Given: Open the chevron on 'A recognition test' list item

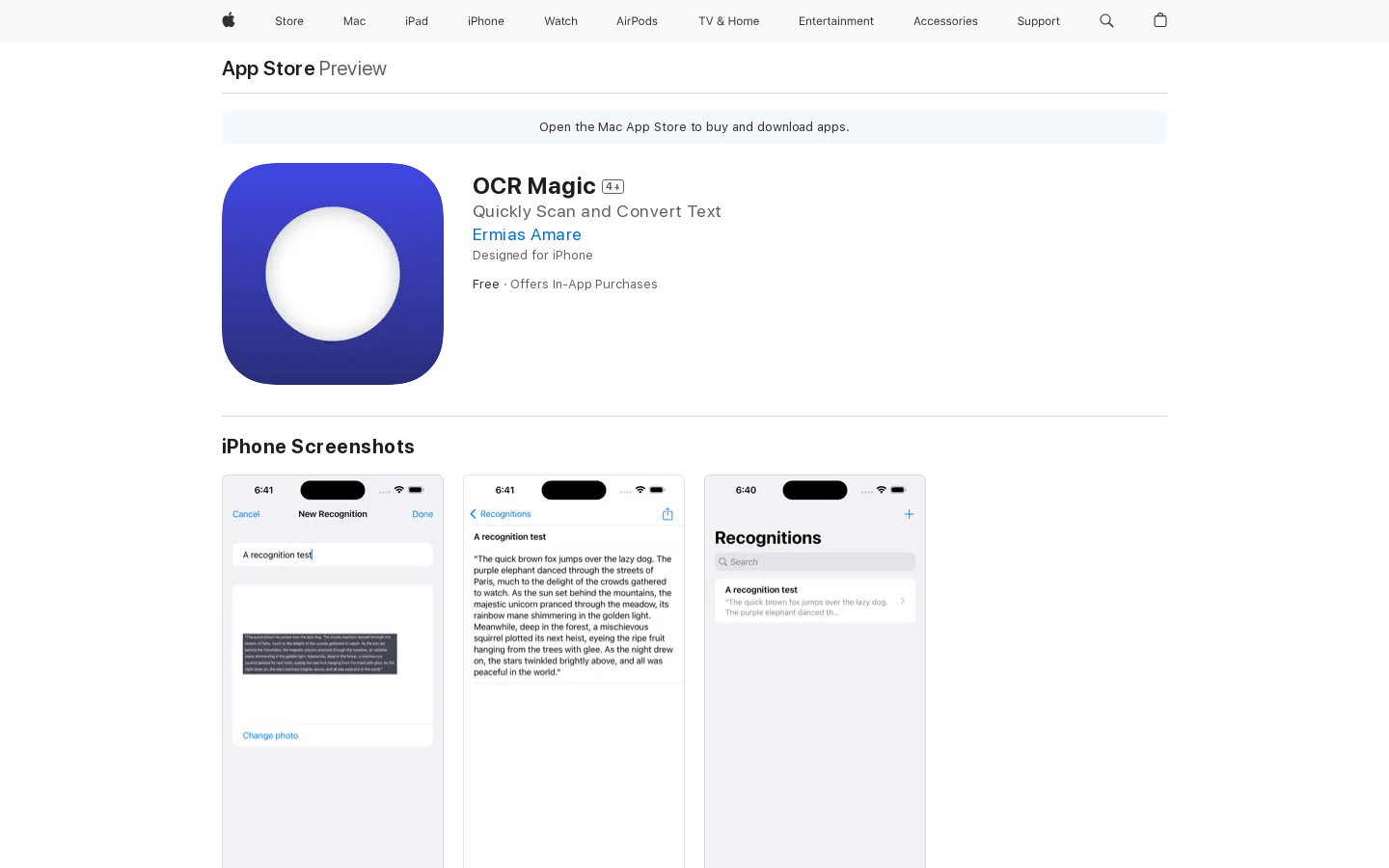Looking at the screenshot, I should pyautogui.click(x=905, y=600).
